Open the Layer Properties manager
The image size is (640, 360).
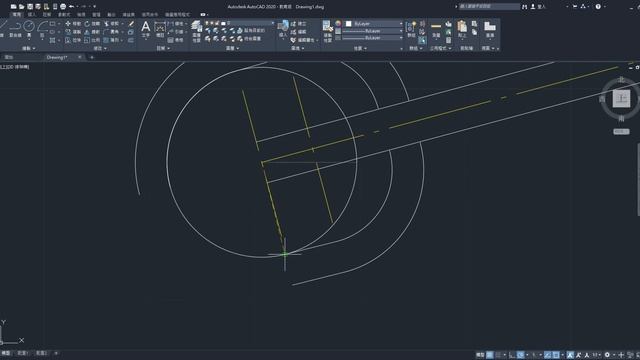tap(197, 31)
